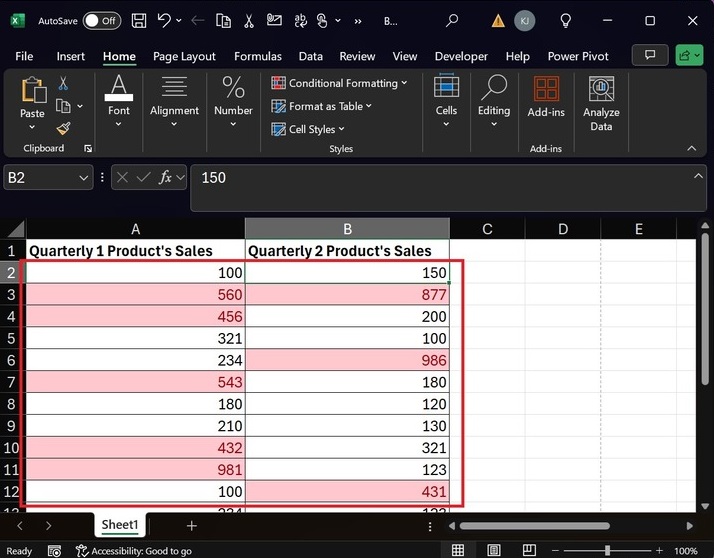Open the Name Box dropdown arrow
The width and height of the screenshot is (714, 558).
pos(83,177)
